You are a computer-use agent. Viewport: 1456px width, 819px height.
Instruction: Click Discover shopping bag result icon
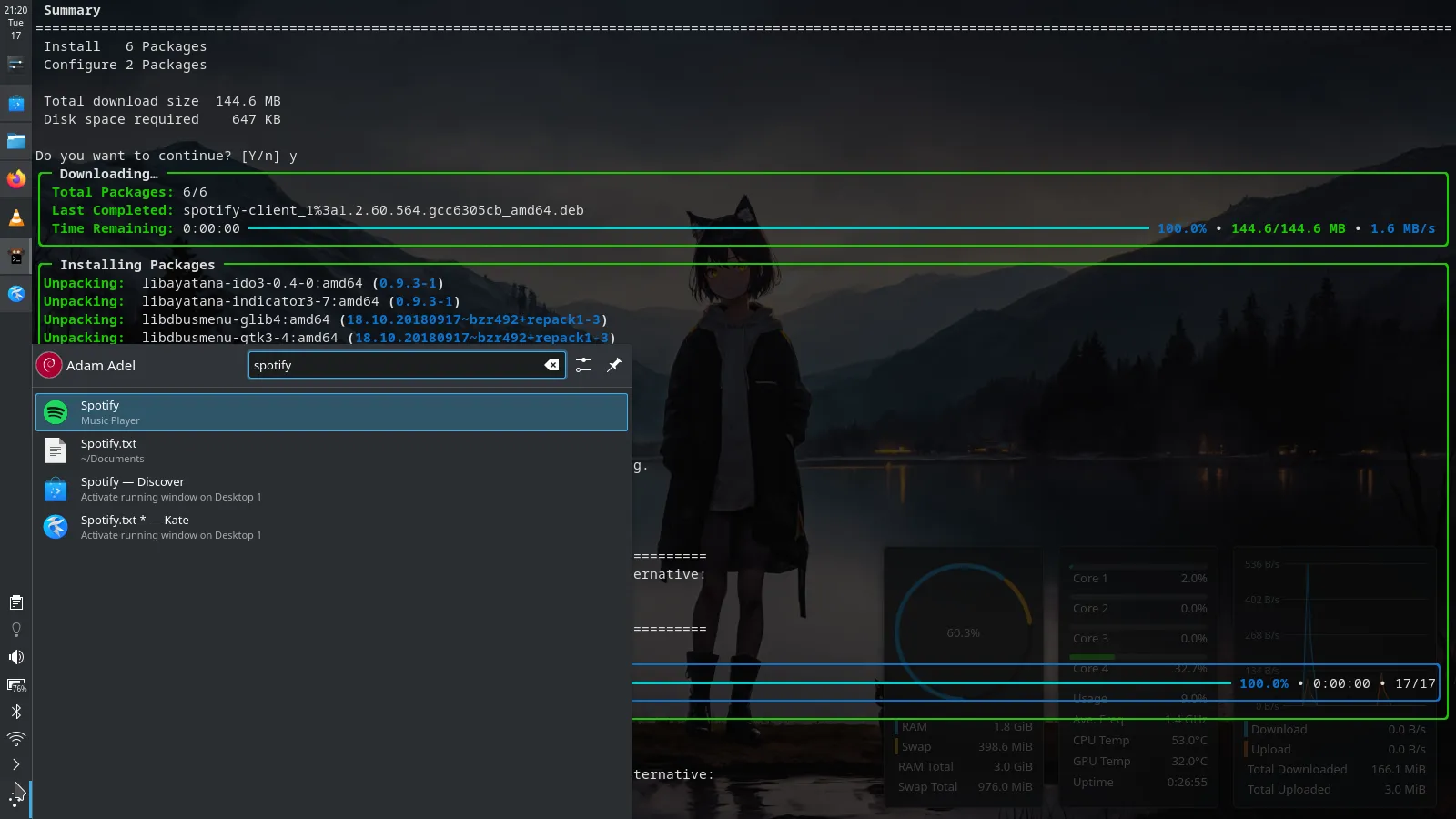56,489
